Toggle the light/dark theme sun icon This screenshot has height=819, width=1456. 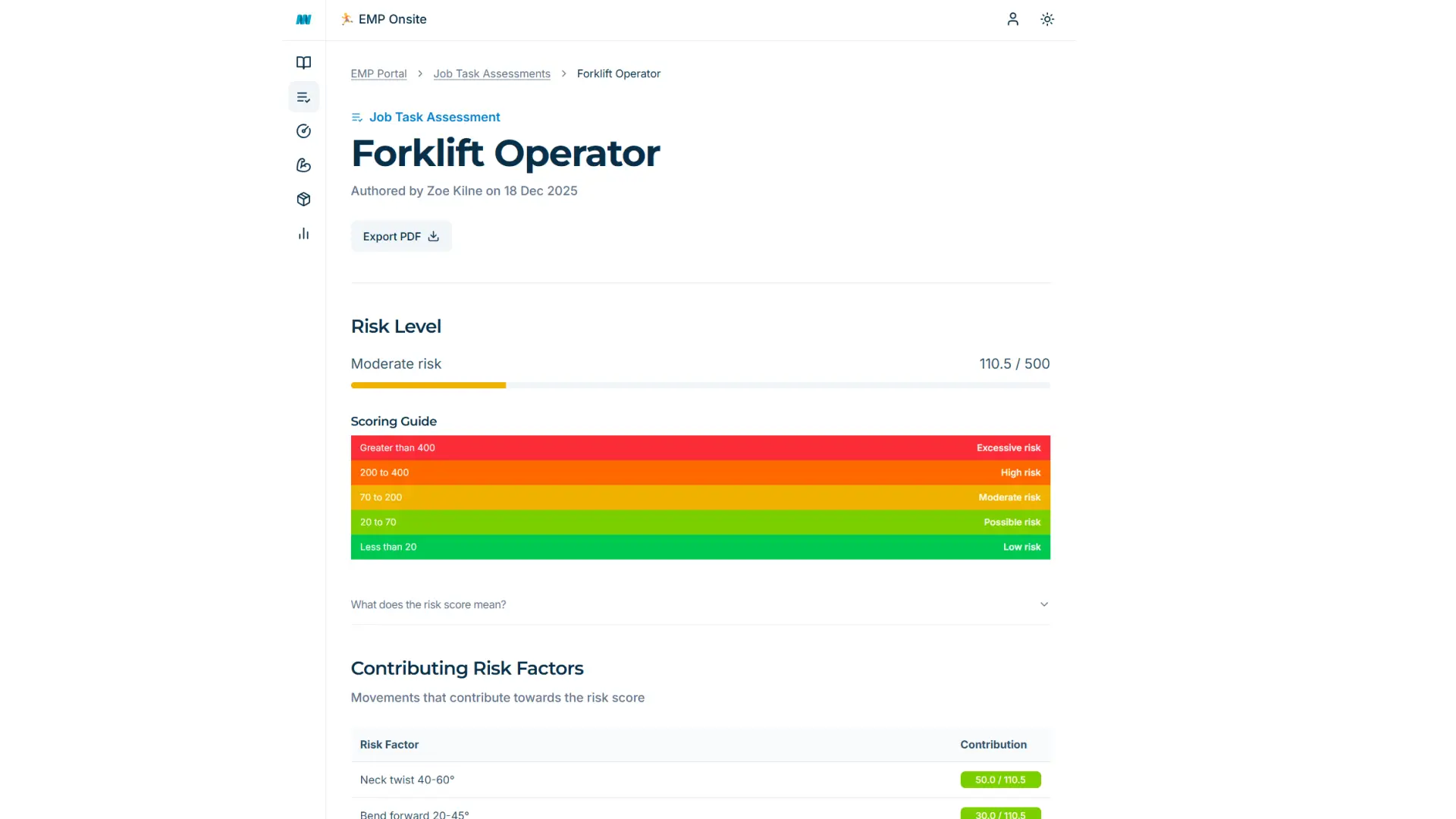click(x=1047, y=19)
